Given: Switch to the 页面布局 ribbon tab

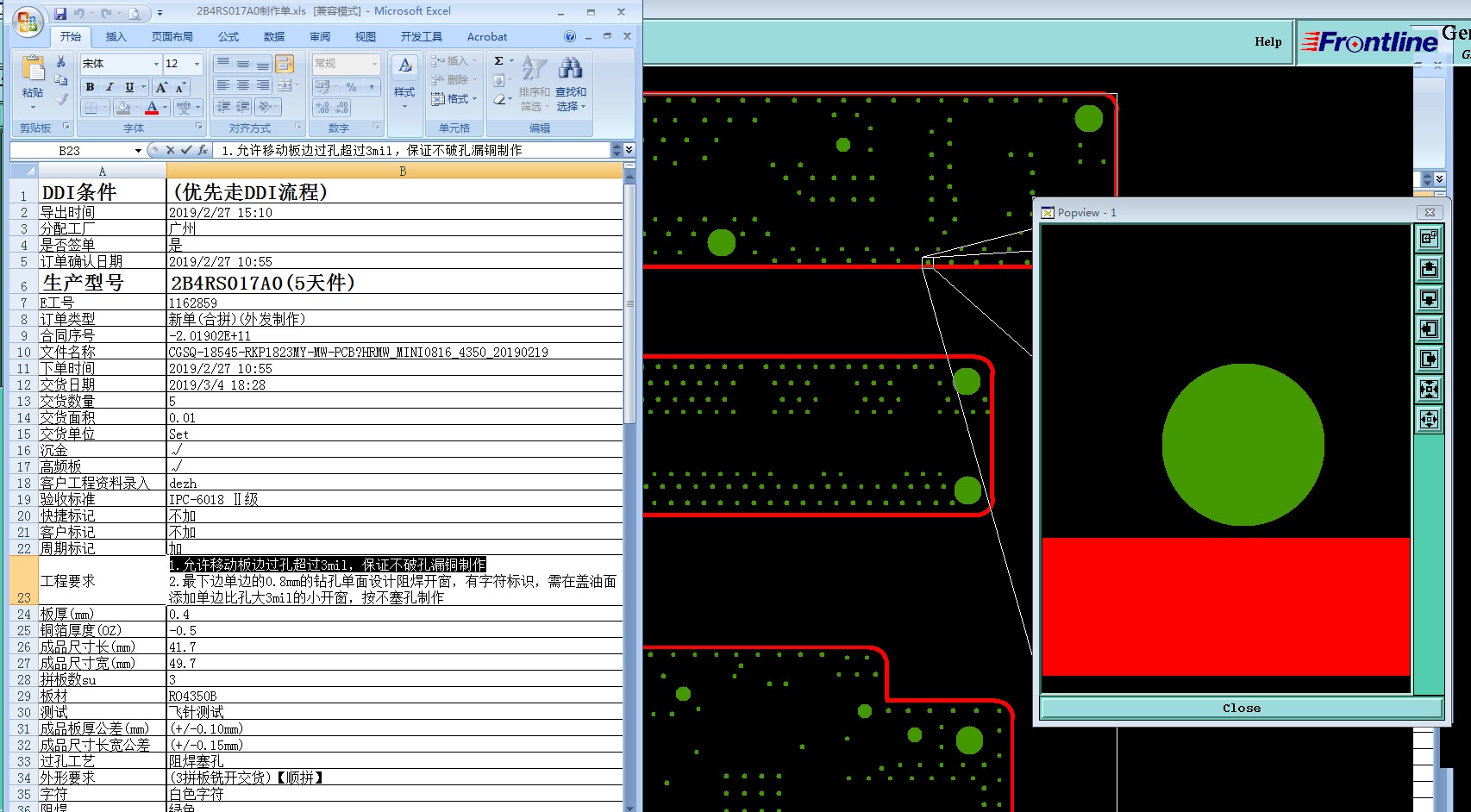Looking at the screenshot, I should click(172, 37).
